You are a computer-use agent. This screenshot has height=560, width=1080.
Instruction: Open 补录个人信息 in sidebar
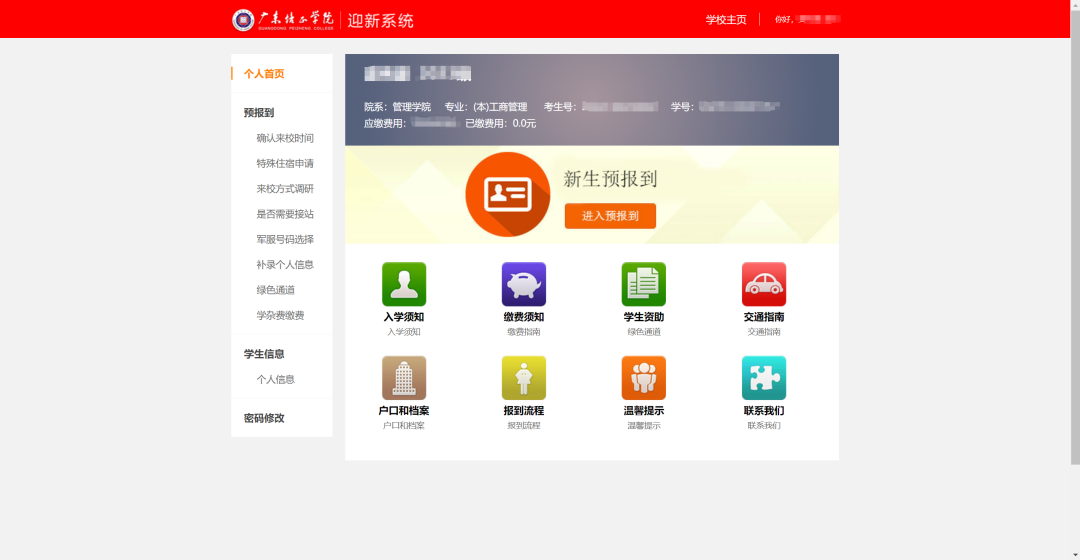285,265
